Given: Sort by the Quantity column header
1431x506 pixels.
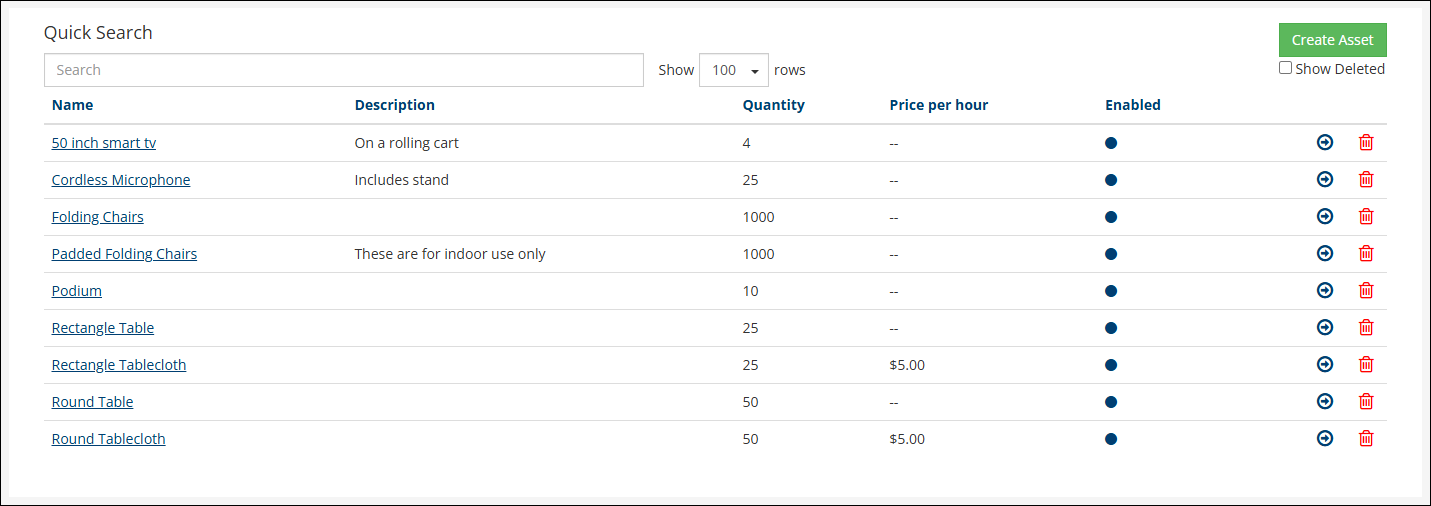Looking at the screenshot, I should click(773, 105).
